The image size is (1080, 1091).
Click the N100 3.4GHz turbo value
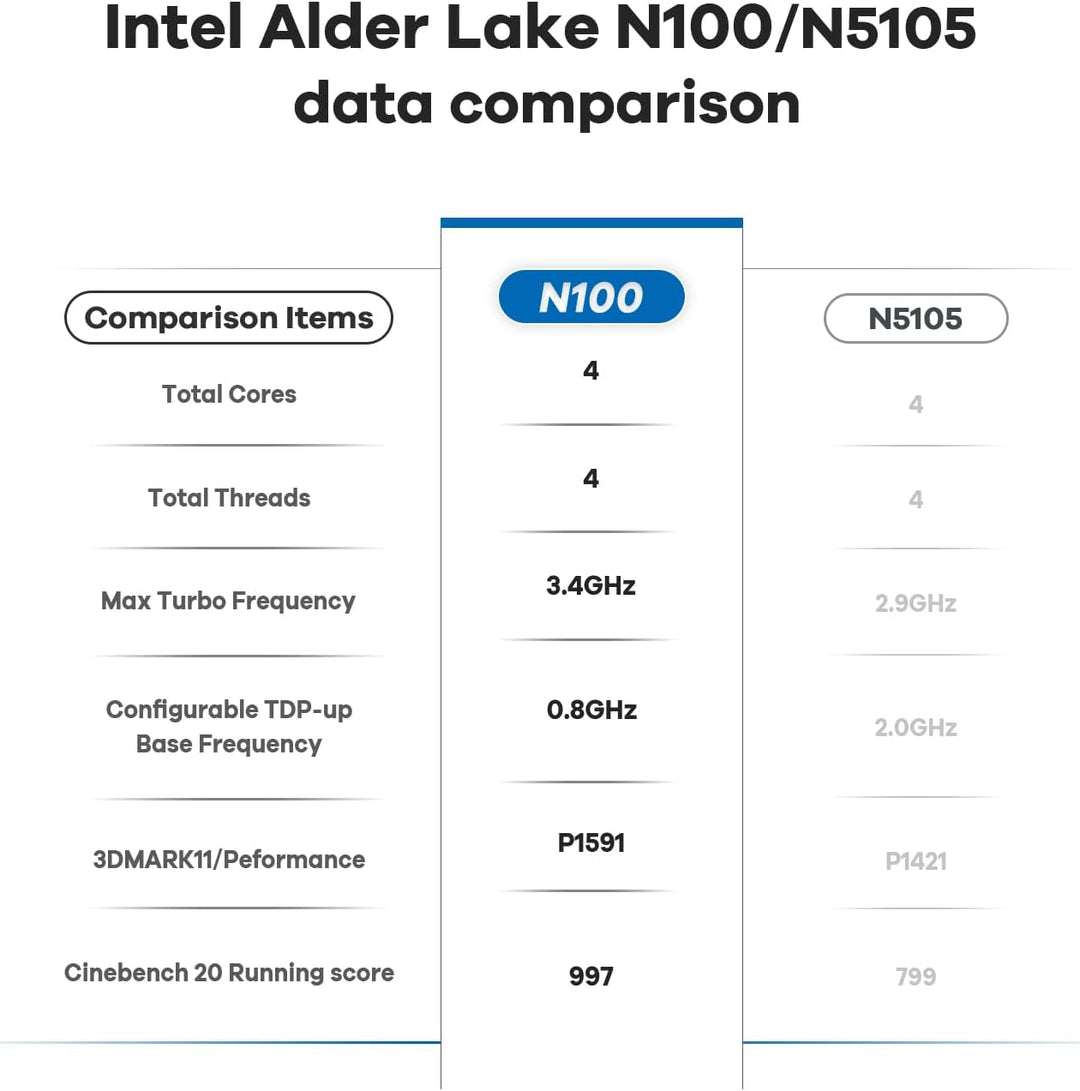point(591,586)
